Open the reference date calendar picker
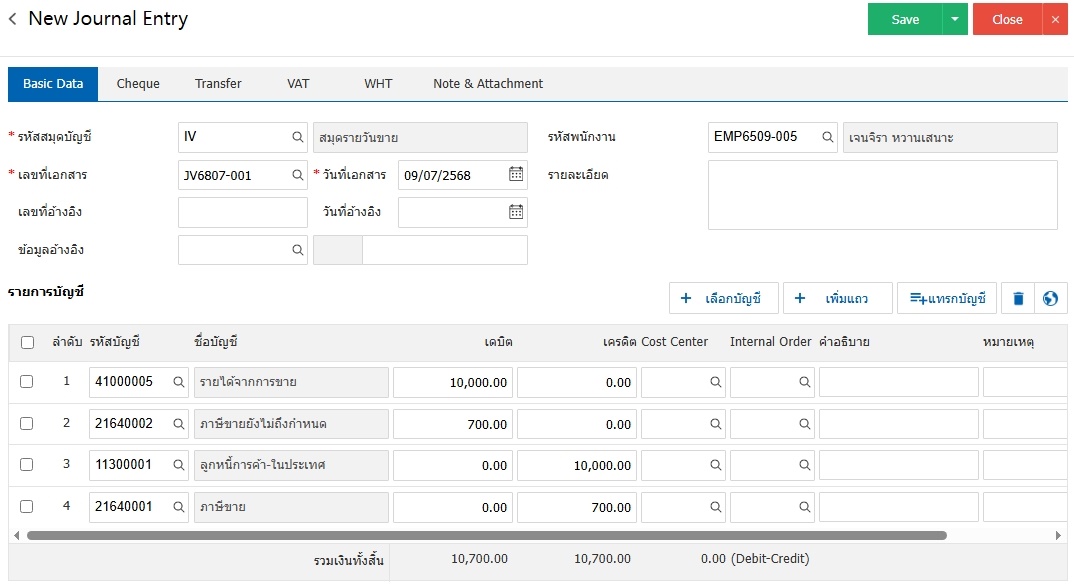1074x586 pixels. [x=516, y=211]
